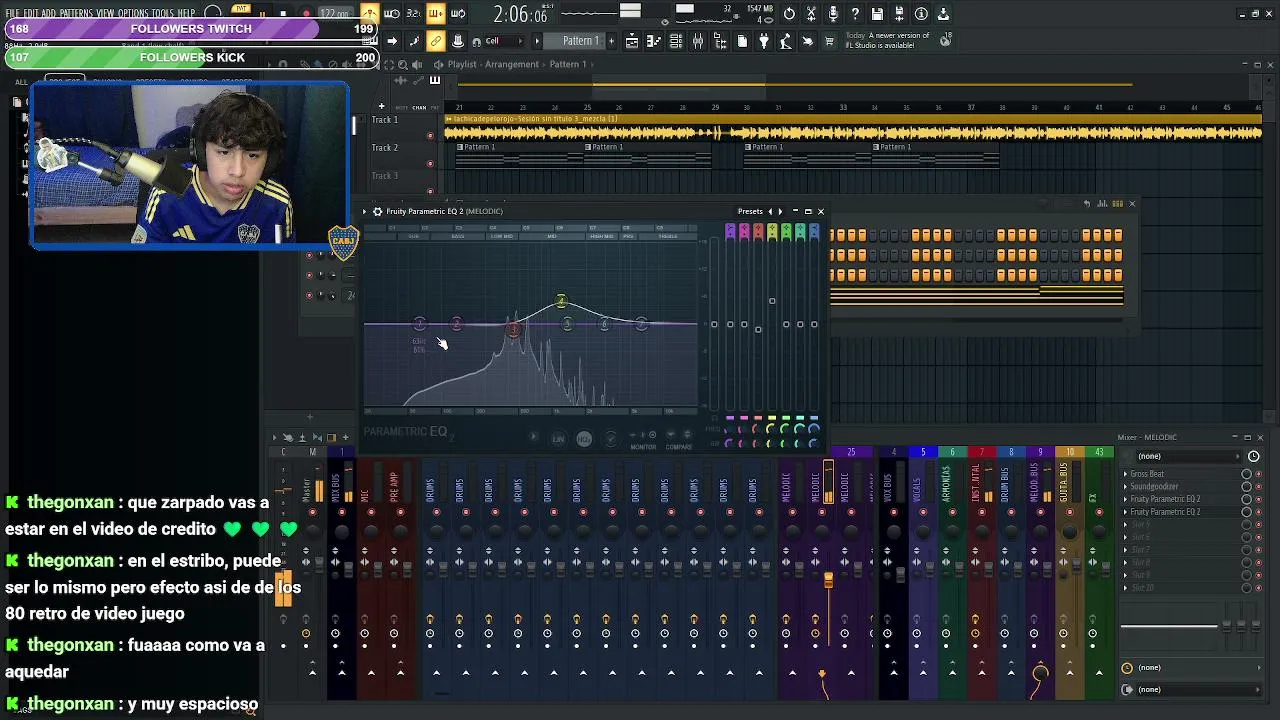Viewport: 1280px width, 720px height.
Task: Select EQ band 3 red node on the curve
Action: 513,330
